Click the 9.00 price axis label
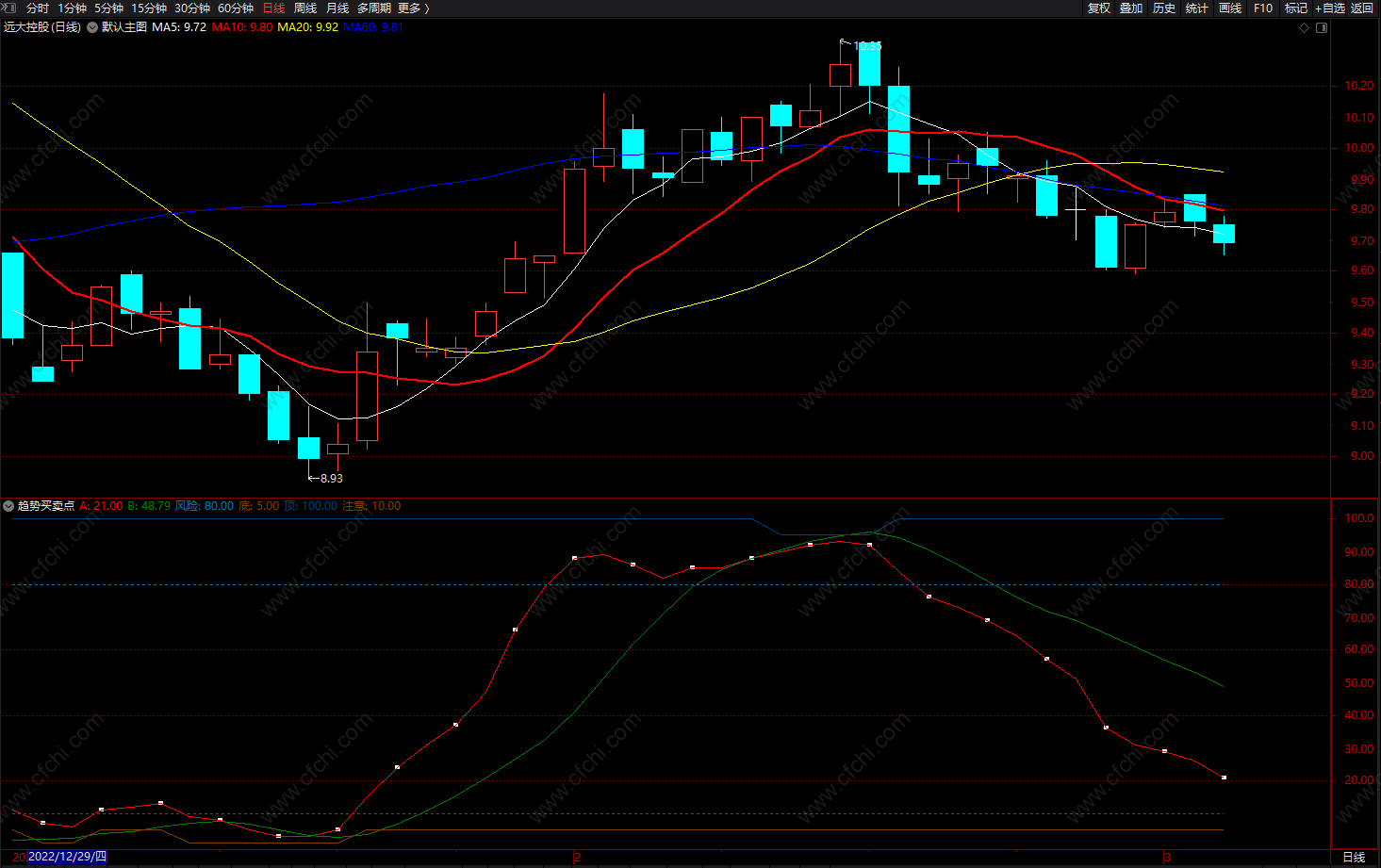Viewport: 1381px width, 868px height. [x=1362, y=456]
